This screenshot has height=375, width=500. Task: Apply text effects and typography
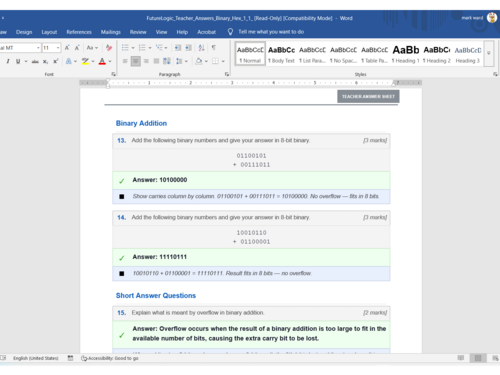(69, 61)
